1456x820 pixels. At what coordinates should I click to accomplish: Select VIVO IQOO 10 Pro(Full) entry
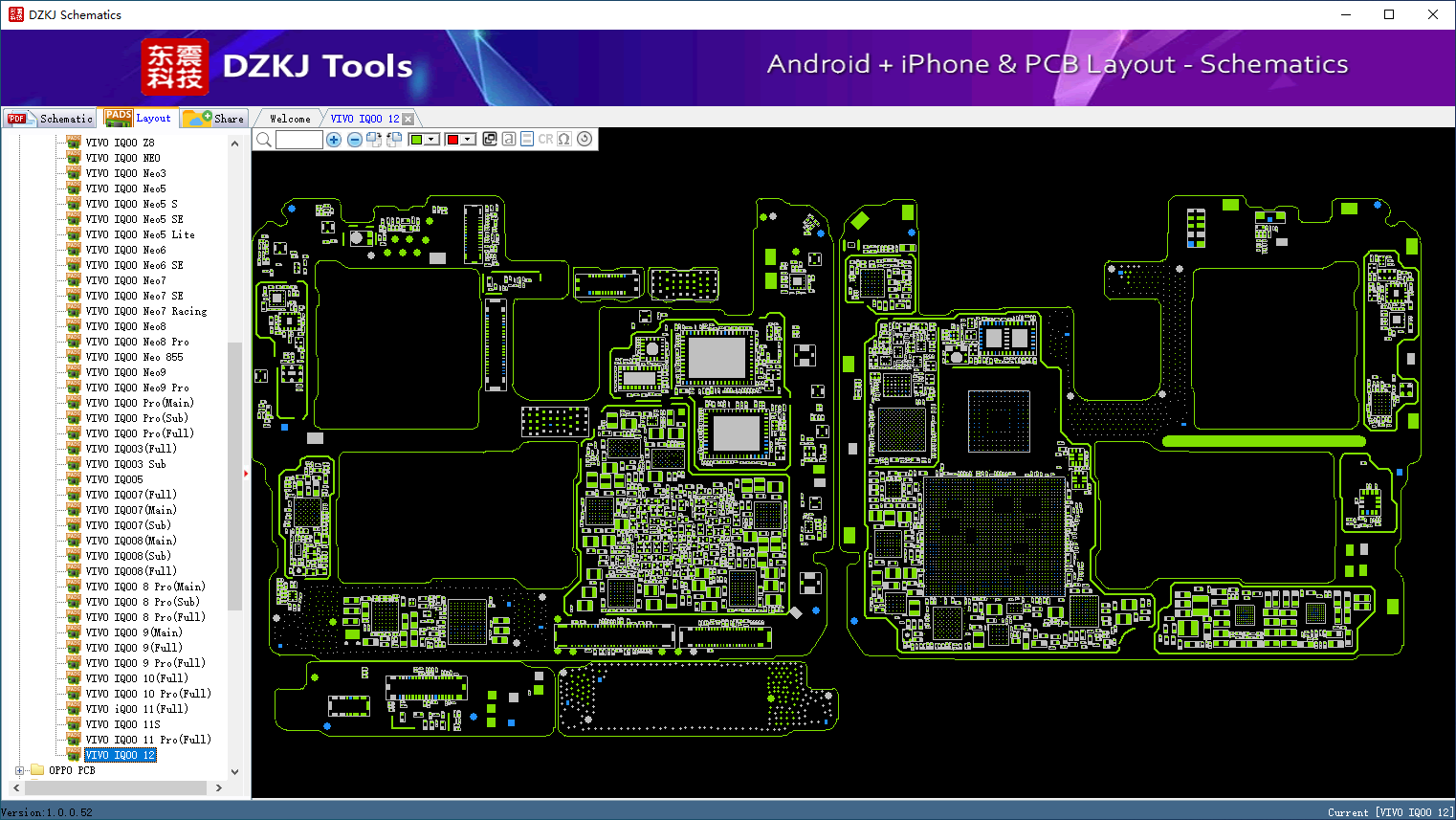[x=148, y=694]
